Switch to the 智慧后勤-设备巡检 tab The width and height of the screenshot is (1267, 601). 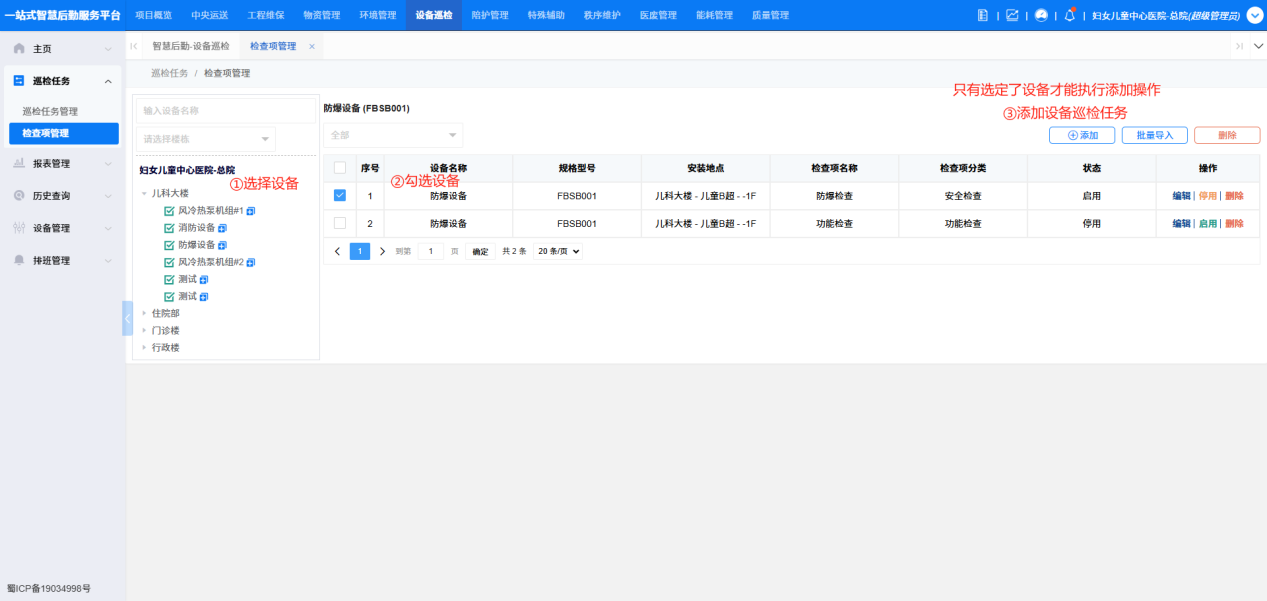[191, 46]
